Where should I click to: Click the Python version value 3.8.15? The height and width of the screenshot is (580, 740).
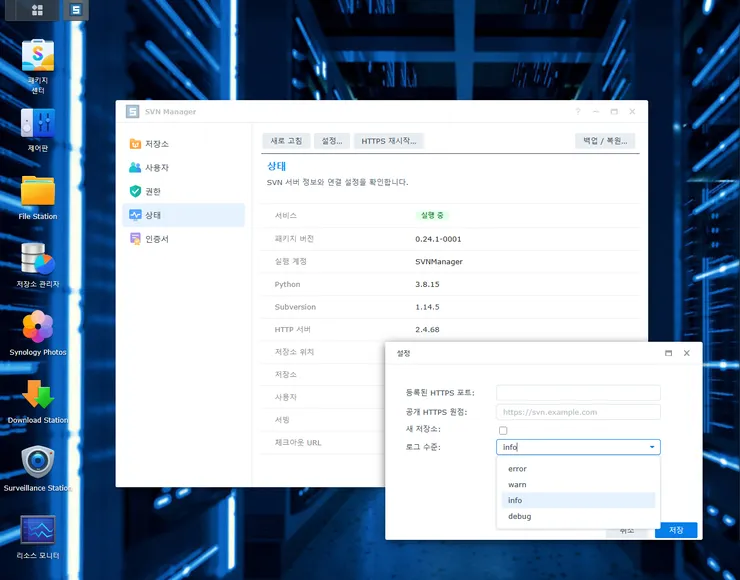(427, 284)
